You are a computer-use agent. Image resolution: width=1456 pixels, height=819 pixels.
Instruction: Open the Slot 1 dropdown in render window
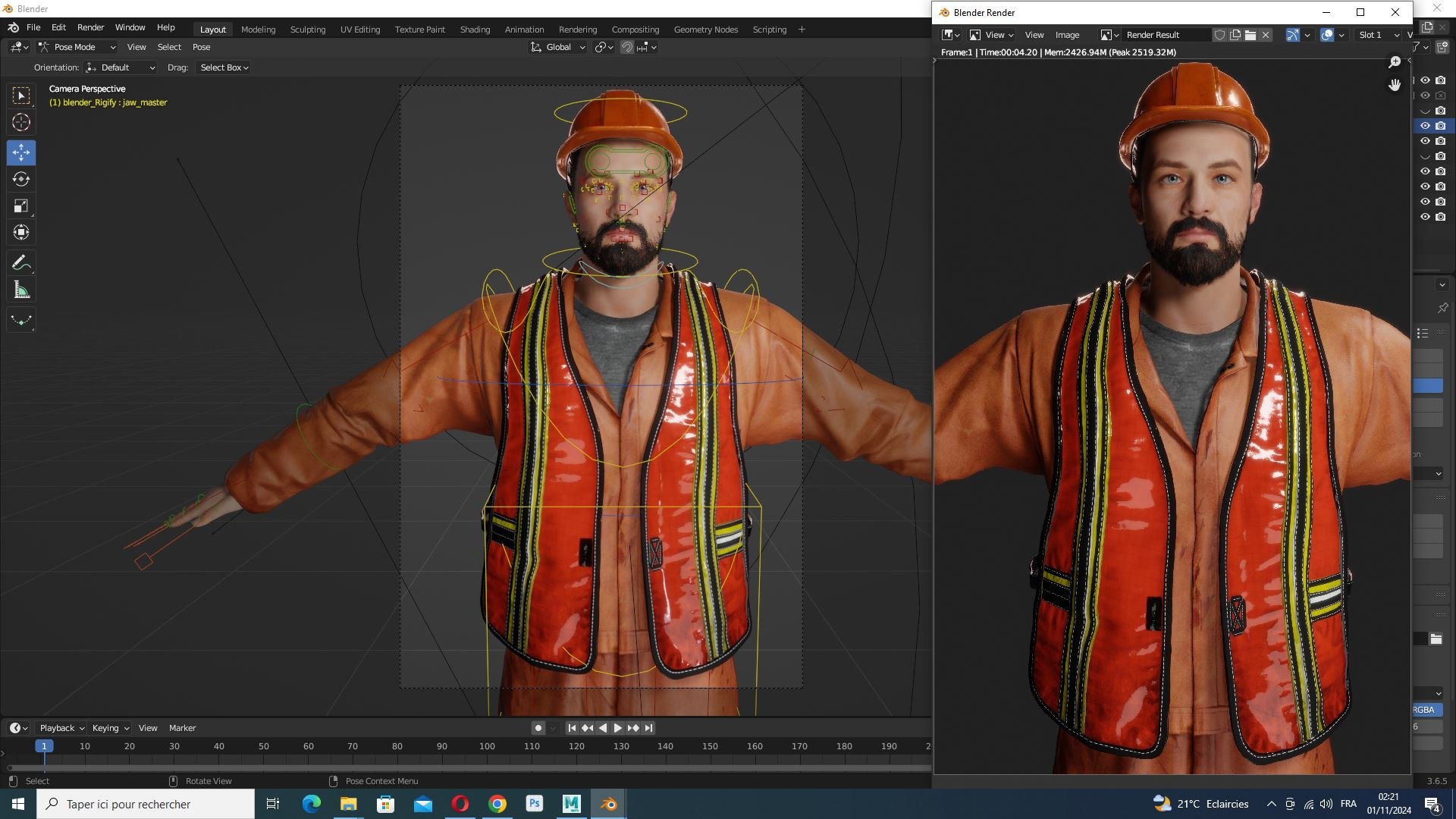pyautogui.click(x=1379, y=35)
